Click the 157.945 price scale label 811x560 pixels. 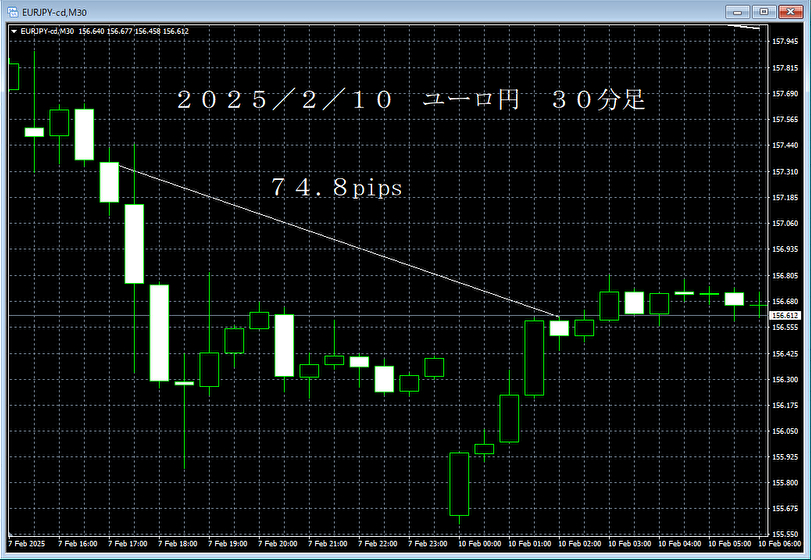[785, 41]
